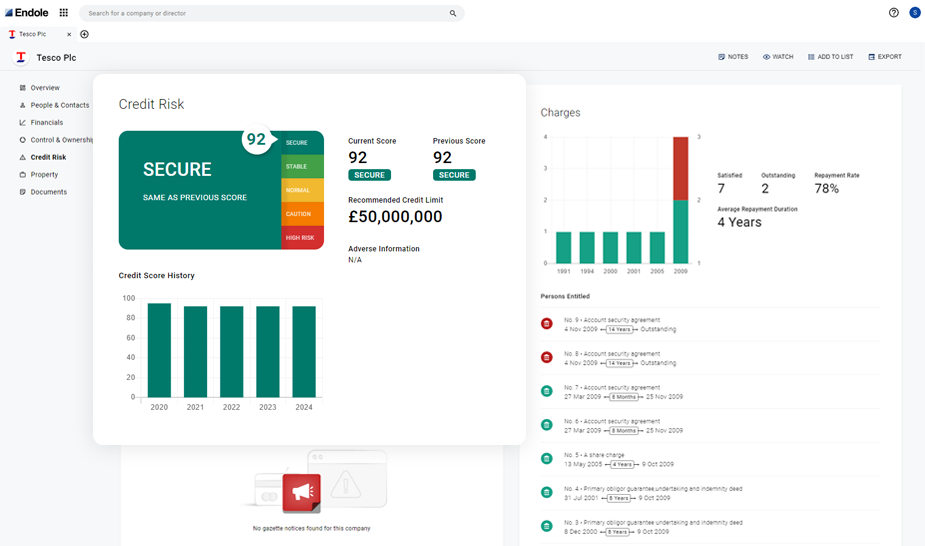The width and height of the screenshot is (925, 546).
Task: Open the help question mark icon
Action: pyautogui.click(x=894, y=12)
